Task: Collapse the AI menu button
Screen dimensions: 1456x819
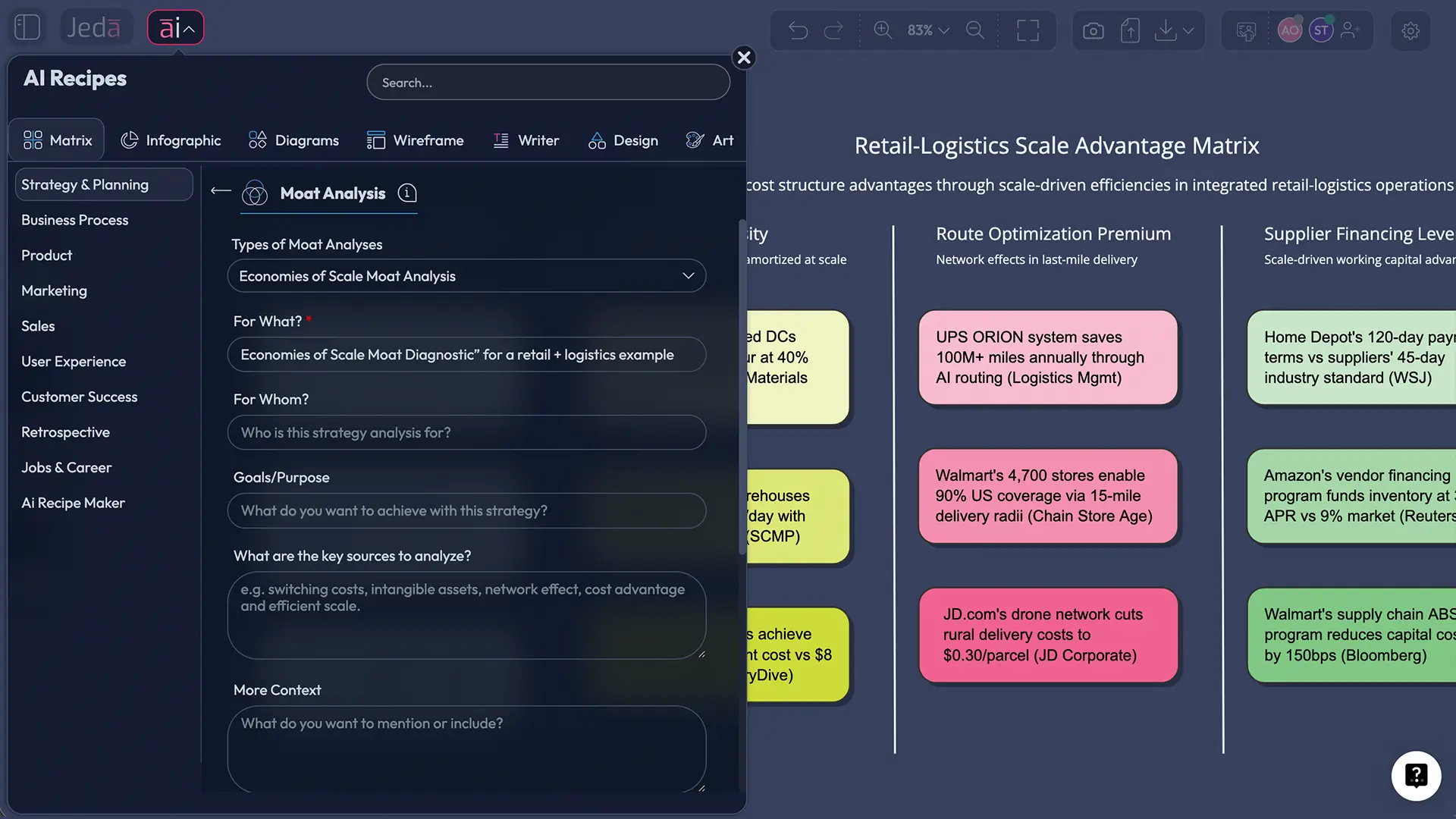Action: [176, 28]
